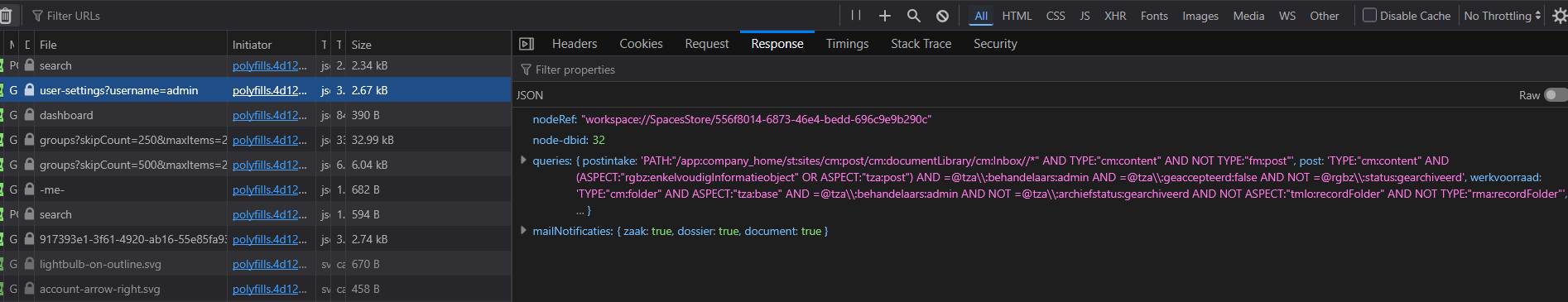Select the groups?skipCount=500 request
1568x302 pixels.
tap(255, 165)
